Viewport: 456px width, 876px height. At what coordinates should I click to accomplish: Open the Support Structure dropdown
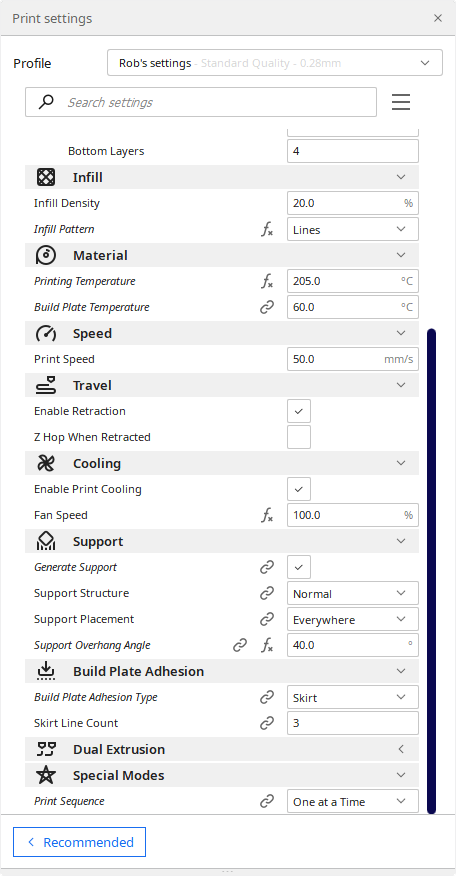pos(353,593)
